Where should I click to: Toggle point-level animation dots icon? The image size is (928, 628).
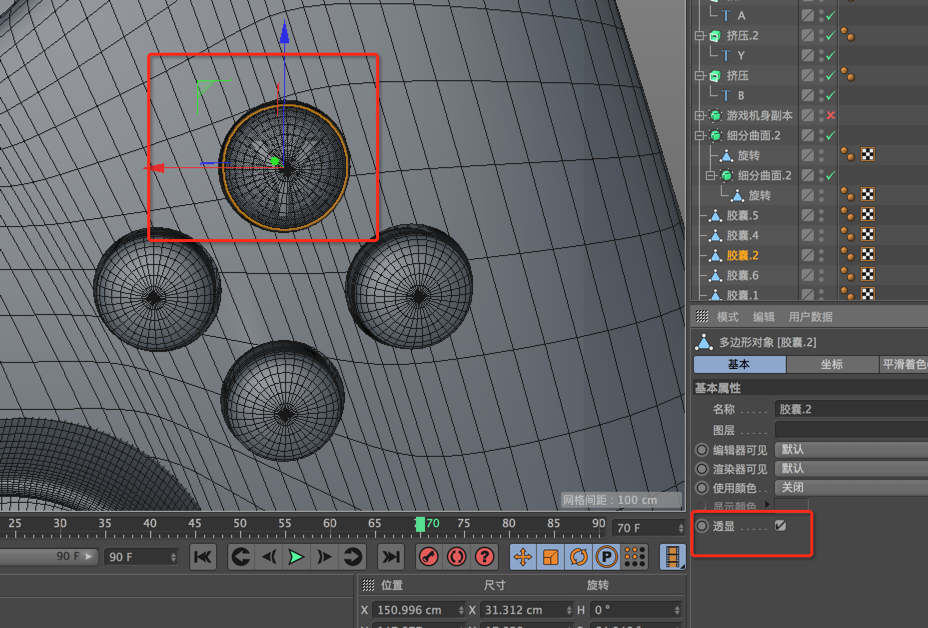(x=634, y=557)
